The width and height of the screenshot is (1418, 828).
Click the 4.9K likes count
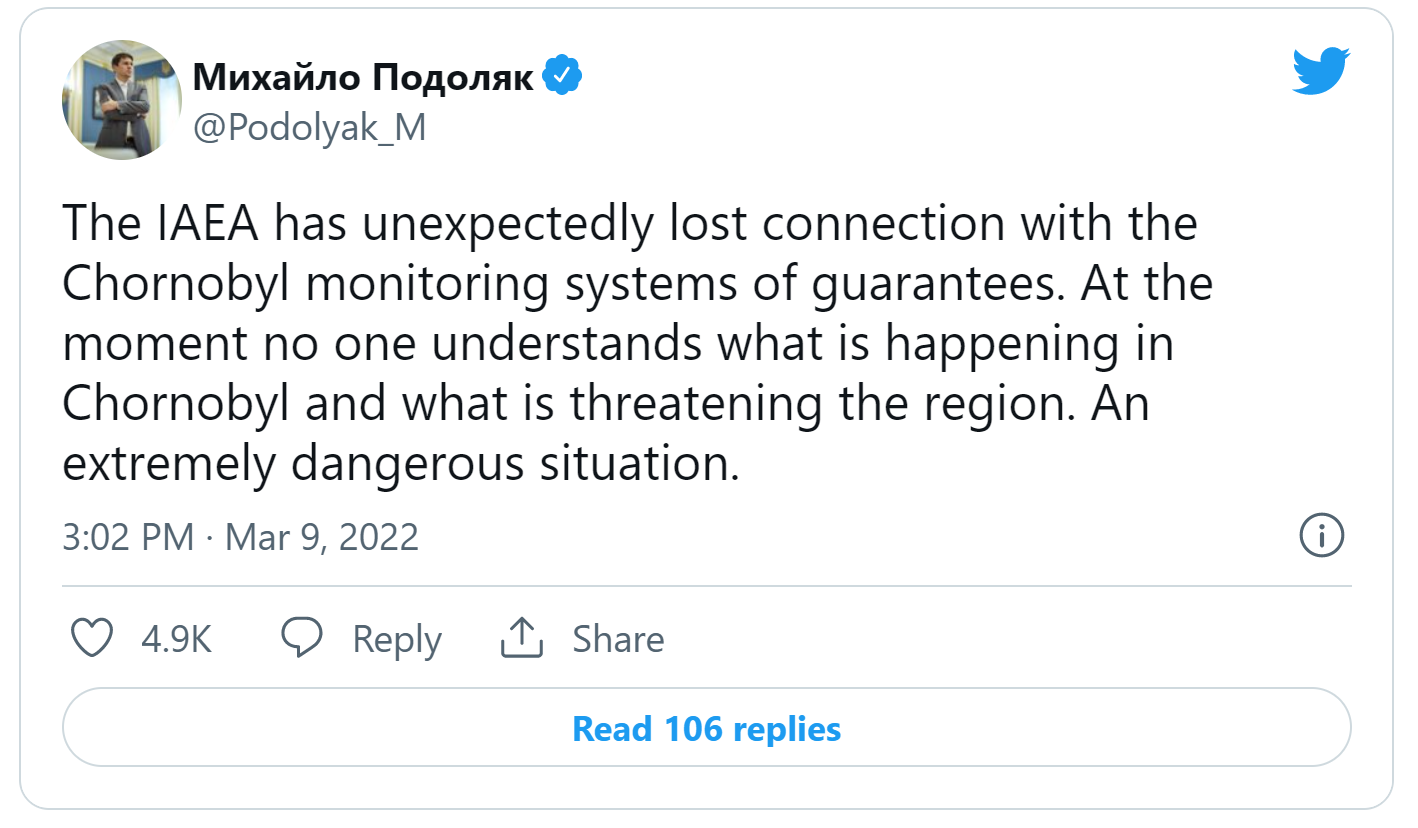click(x=176, y=639)
